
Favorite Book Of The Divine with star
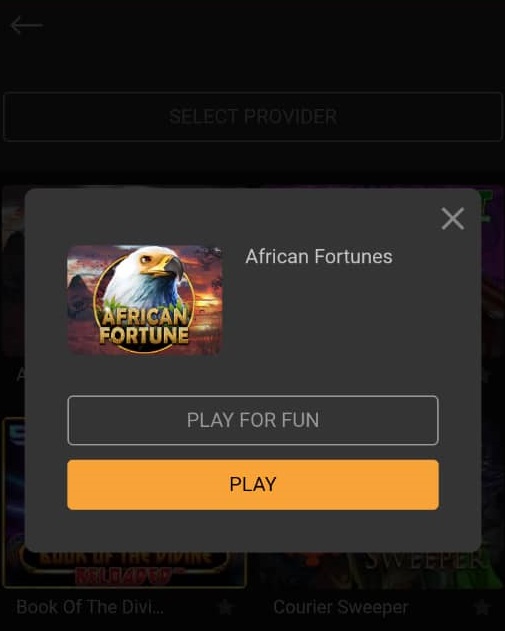(225, 607)
